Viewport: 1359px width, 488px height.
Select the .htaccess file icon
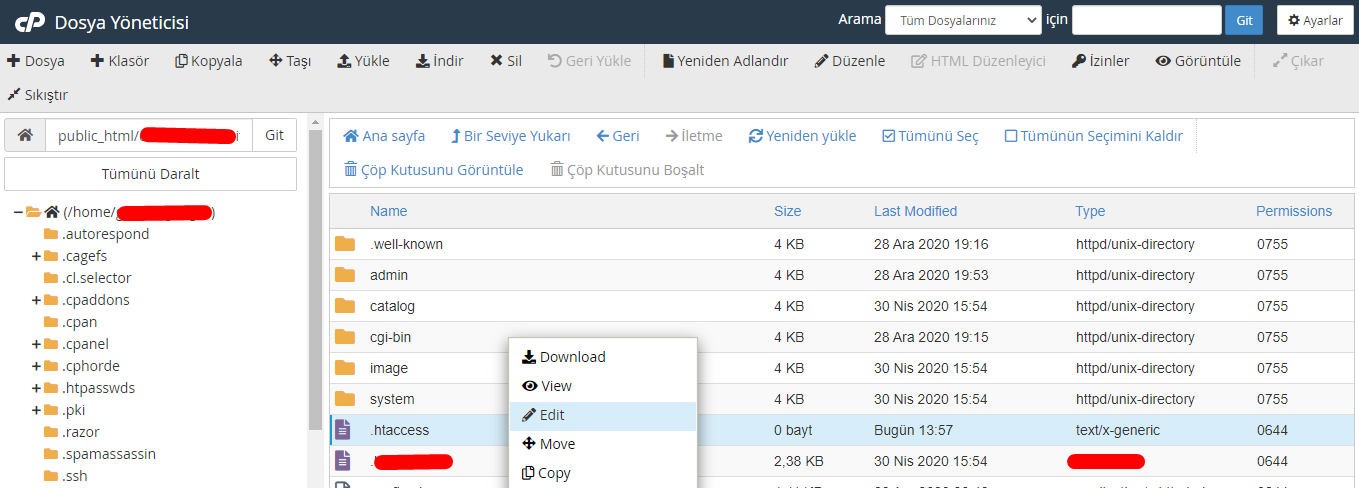point(343,430)
